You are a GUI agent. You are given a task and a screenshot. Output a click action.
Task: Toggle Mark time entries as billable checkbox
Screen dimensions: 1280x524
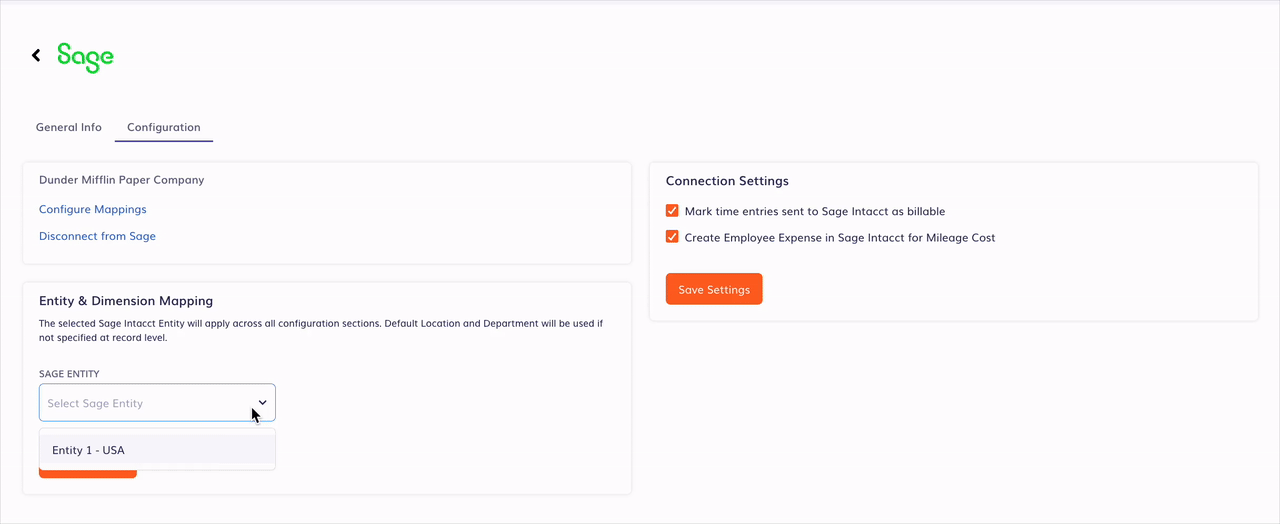[x=672, y=211]
